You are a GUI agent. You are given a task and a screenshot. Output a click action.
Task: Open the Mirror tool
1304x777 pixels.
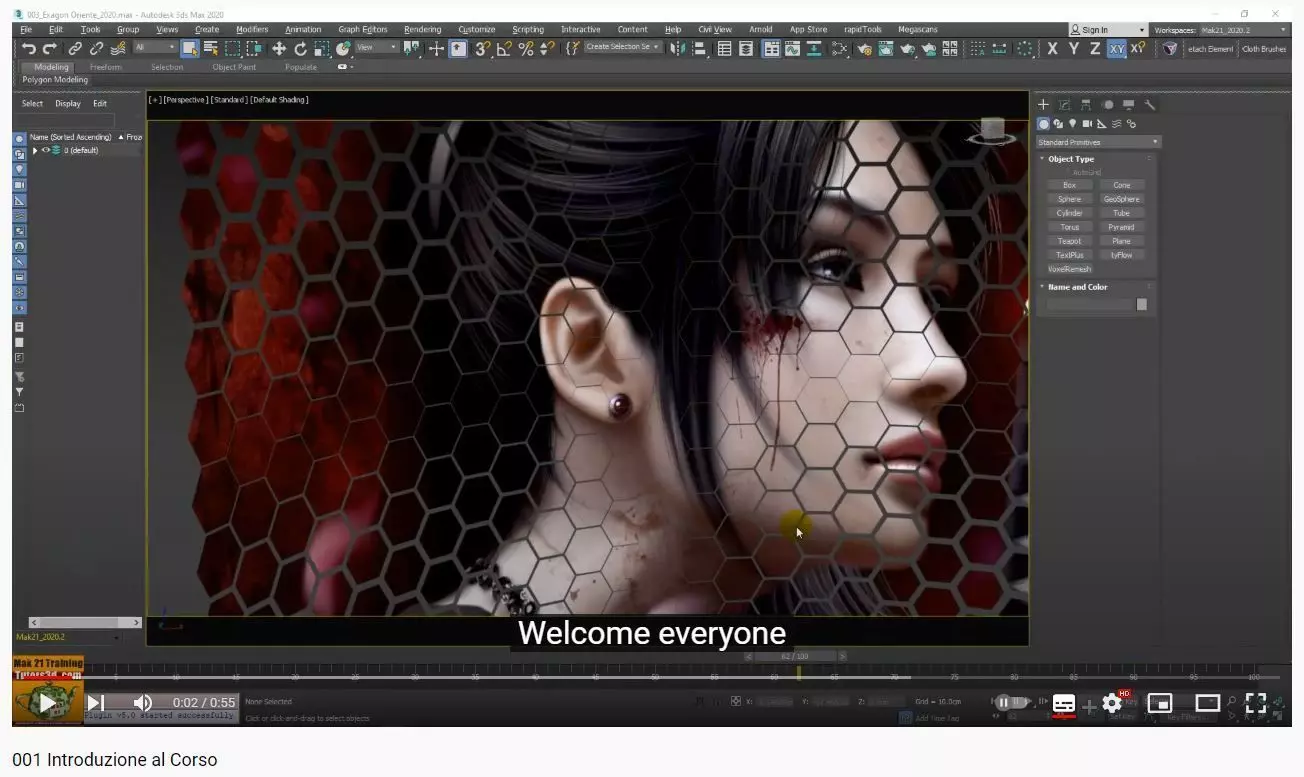(678, 48)
